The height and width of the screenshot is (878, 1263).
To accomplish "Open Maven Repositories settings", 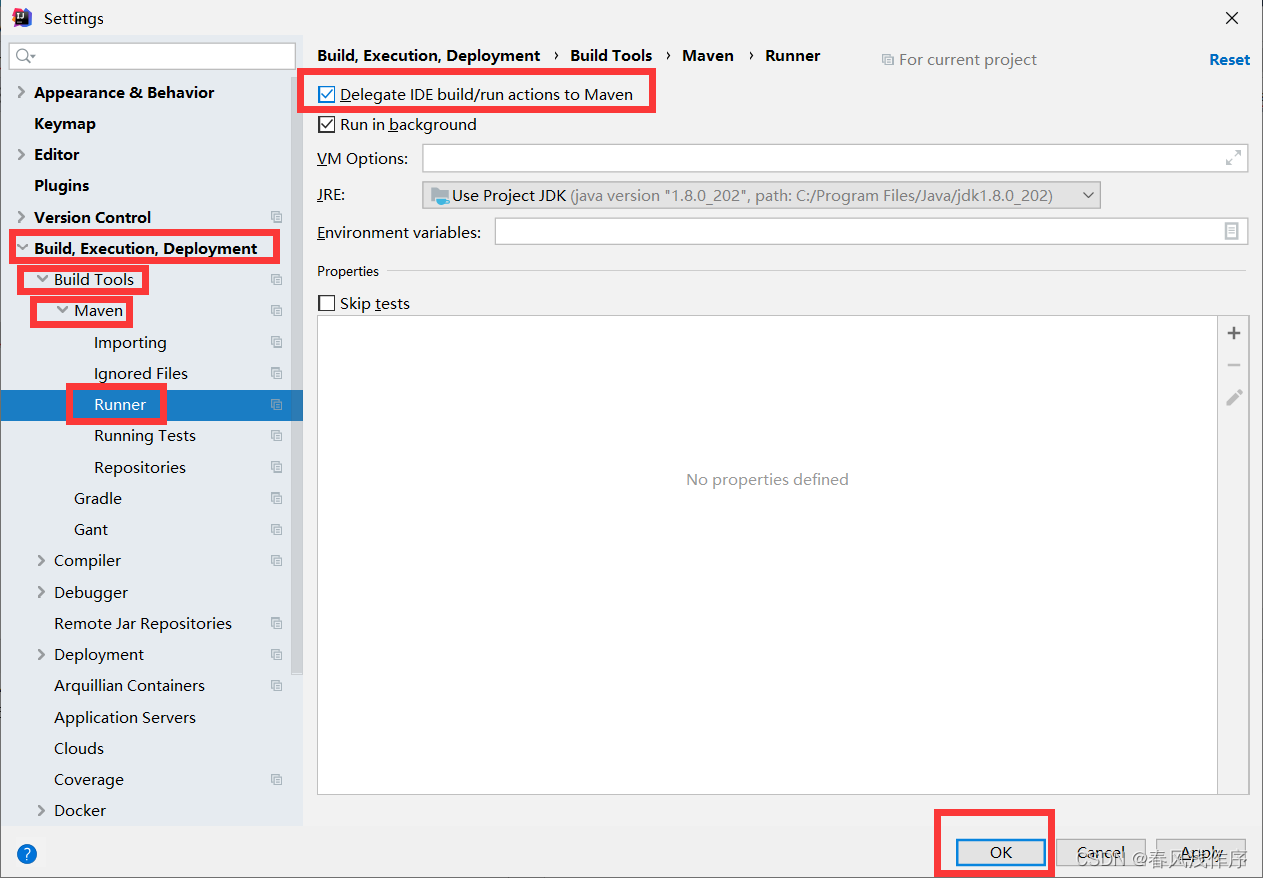I will click(140, 467).
